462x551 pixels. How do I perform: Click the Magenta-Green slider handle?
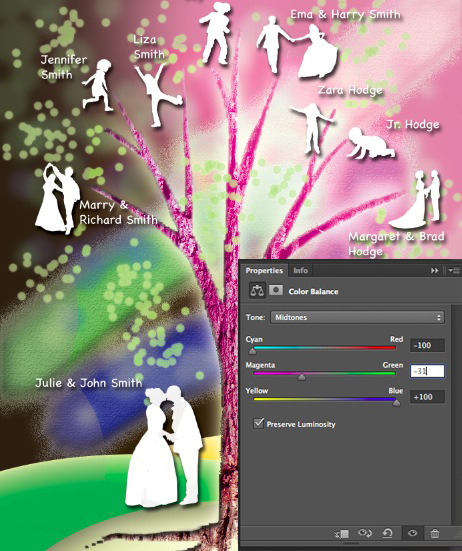(x=301, y=377)
